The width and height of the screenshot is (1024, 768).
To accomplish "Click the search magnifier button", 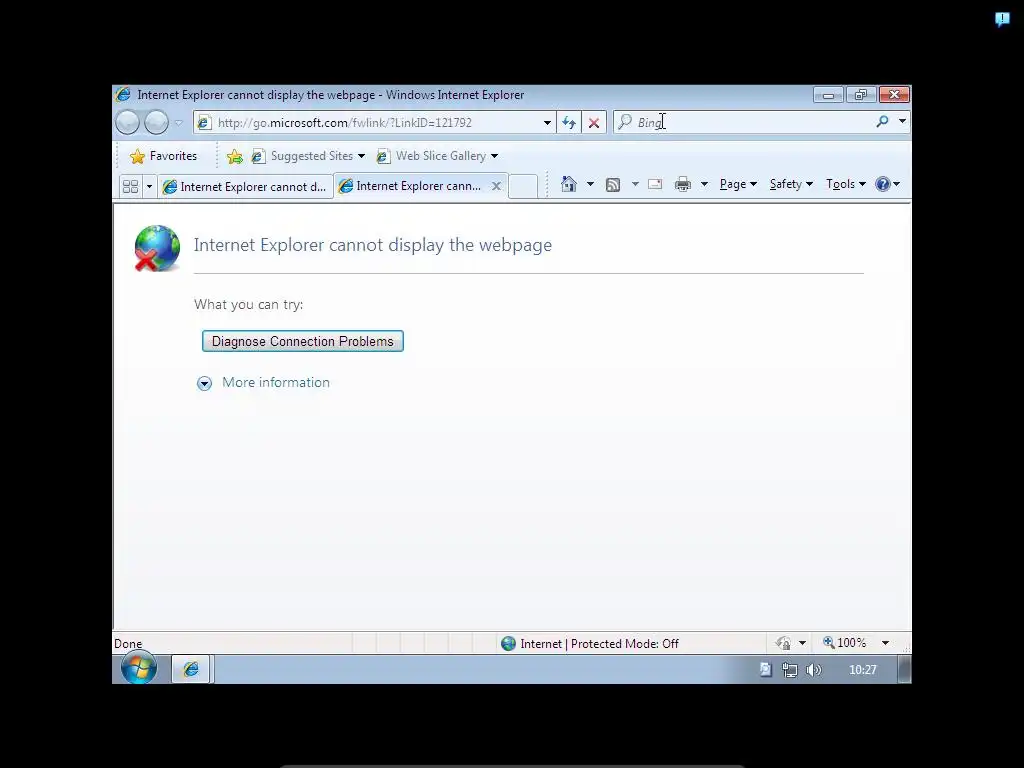I will (882, 121).
